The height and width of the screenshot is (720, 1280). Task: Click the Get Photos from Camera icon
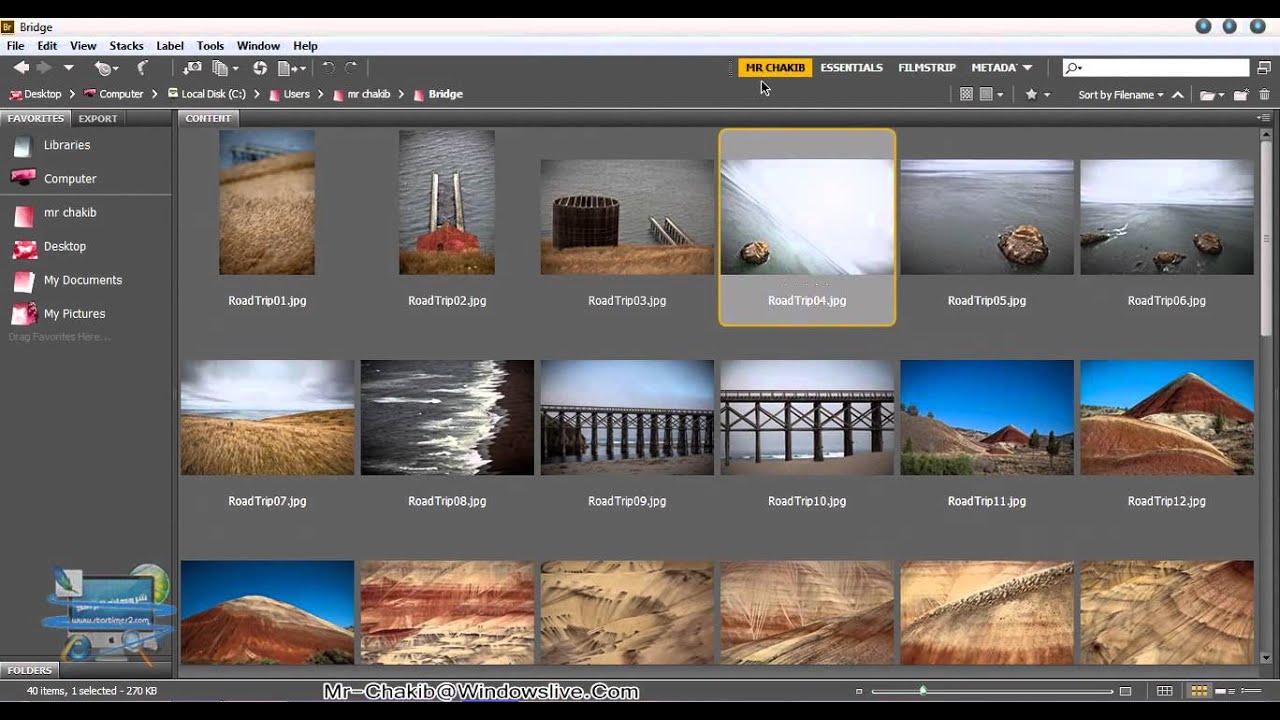192,68
